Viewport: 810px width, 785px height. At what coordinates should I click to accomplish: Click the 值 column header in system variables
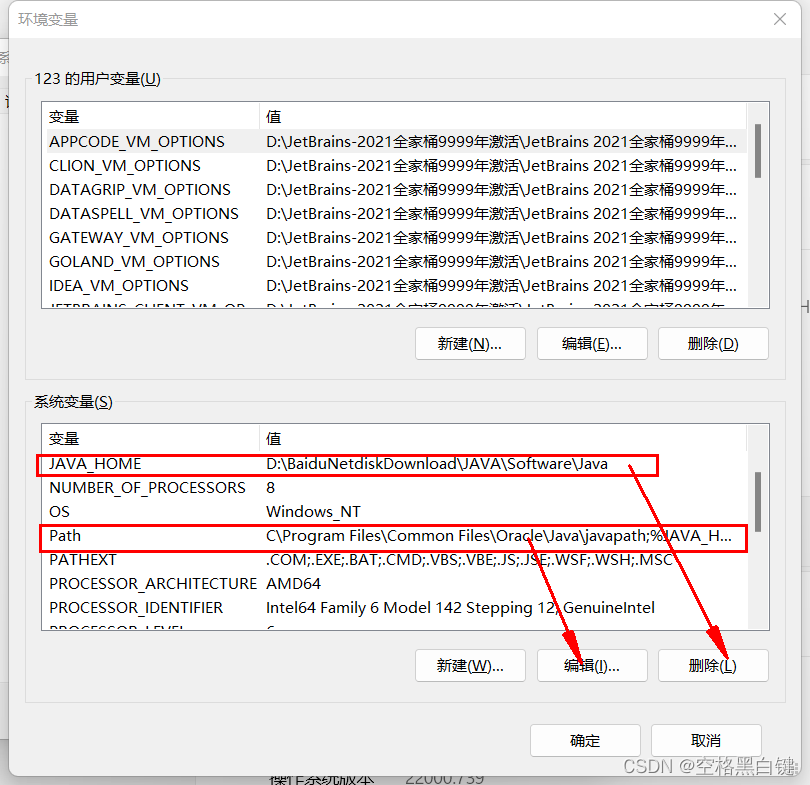click(503, 439)
